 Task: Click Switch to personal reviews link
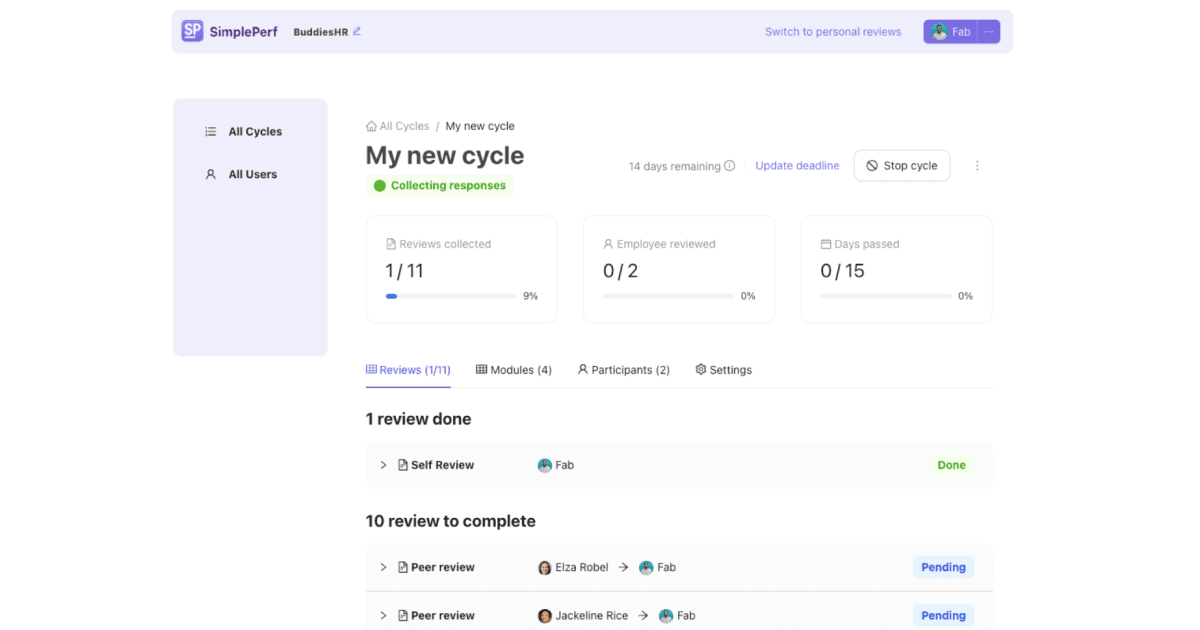(833, 32)
